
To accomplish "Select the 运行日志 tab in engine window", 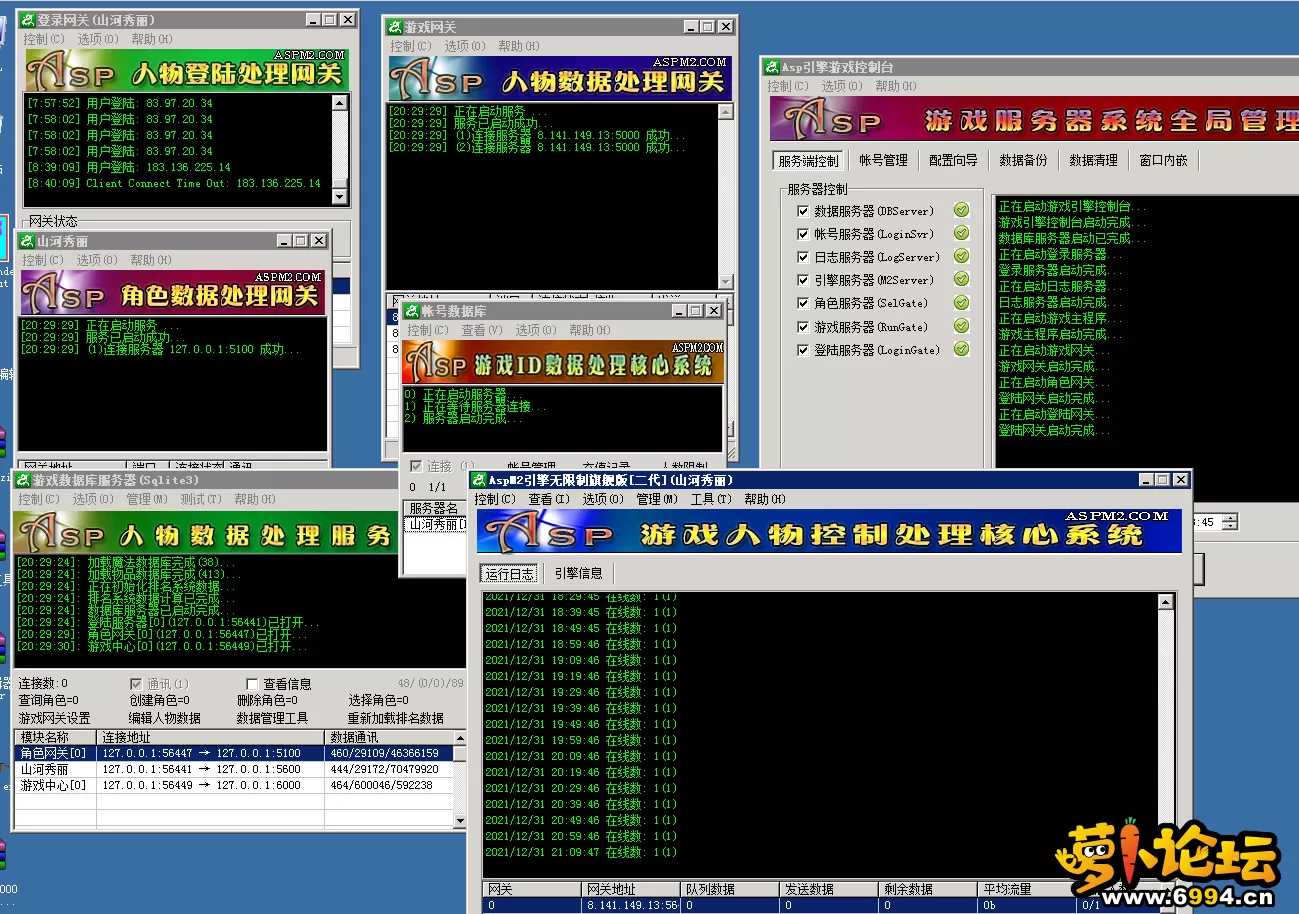I will 510,574.
